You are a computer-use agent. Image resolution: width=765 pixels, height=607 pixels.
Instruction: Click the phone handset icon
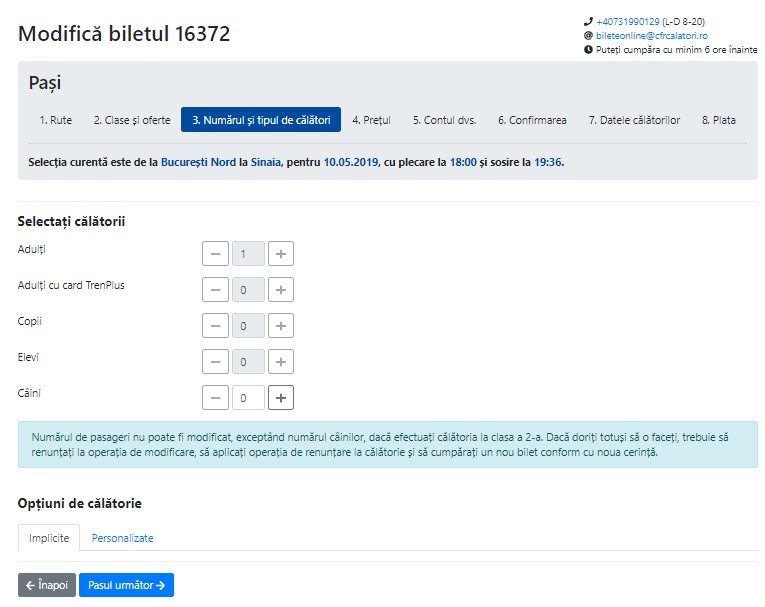pyautogui.click(x=588, y=21)
